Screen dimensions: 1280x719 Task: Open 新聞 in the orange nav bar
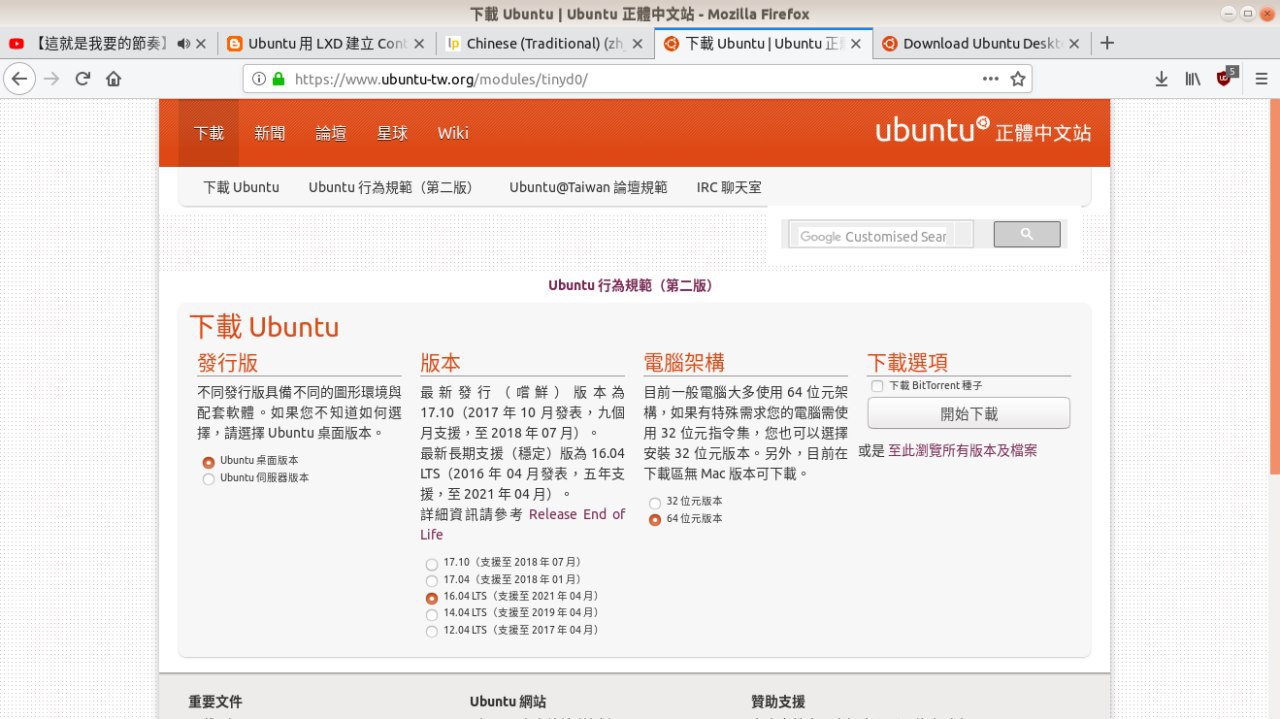tap(269, 133)
